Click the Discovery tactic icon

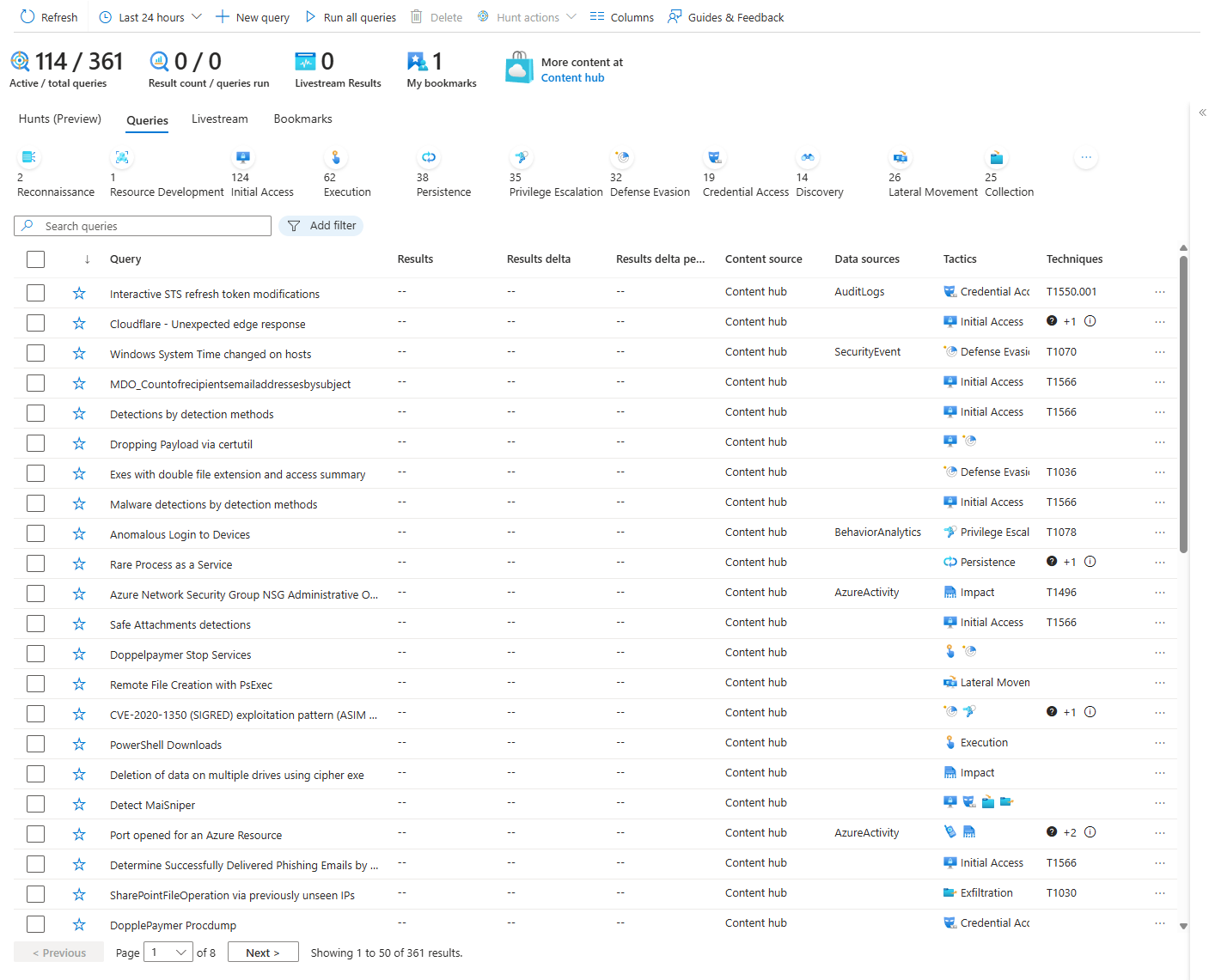point(808,157)
